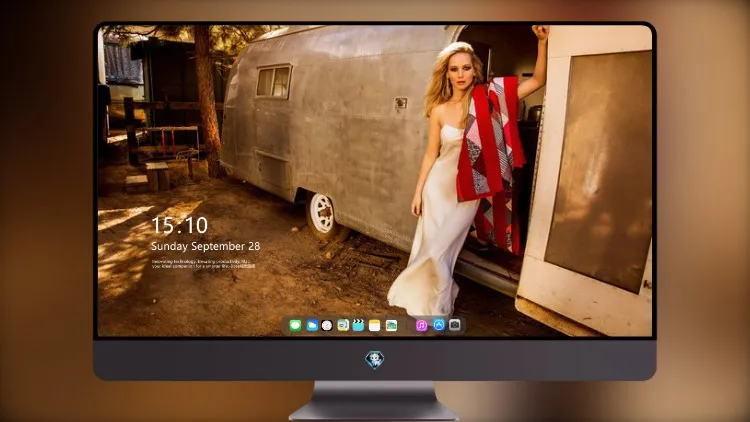
Task: Open the Clock app in the dock
Action: tap(327, 325)
